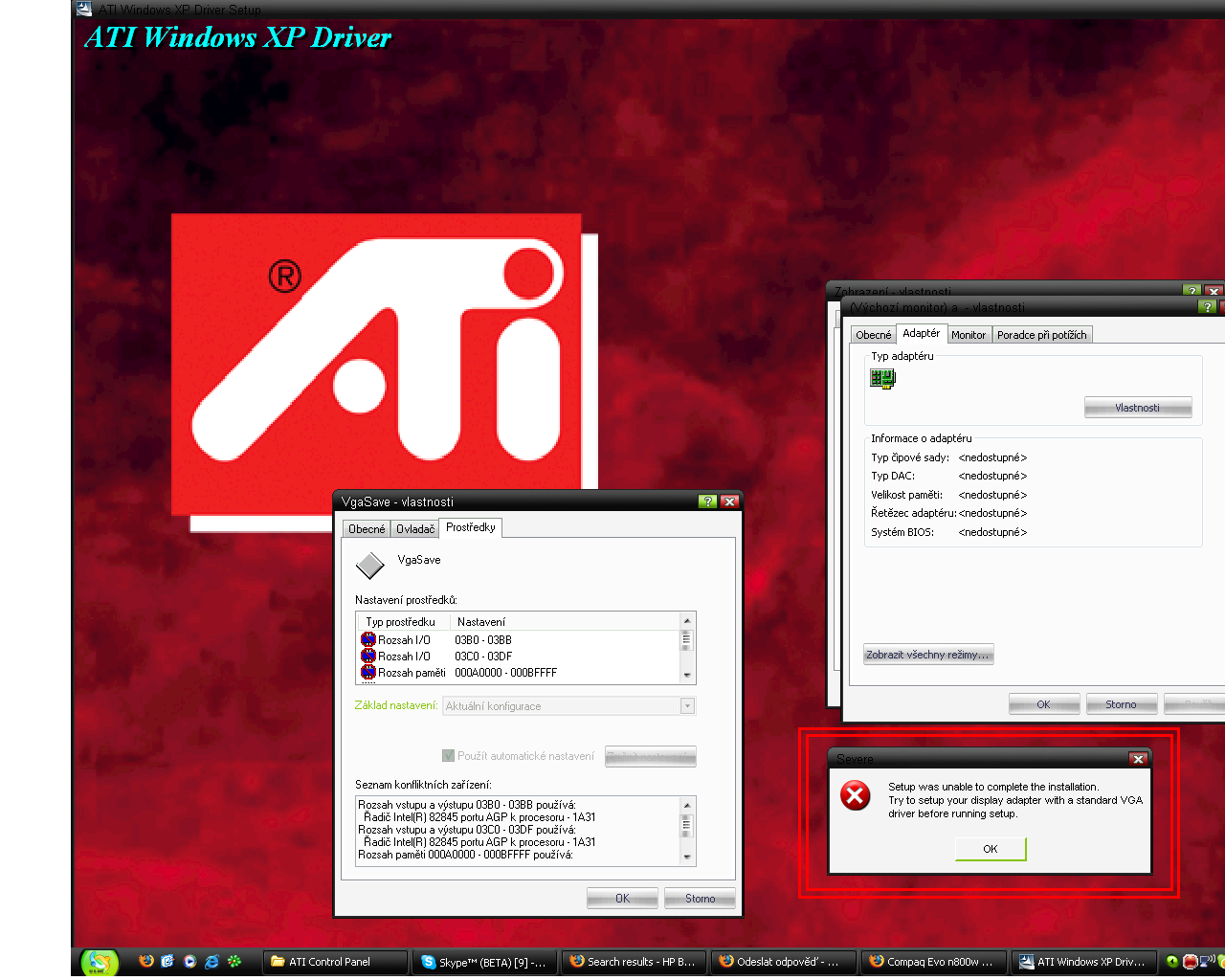Click the Firefox quick launch icon

pos(146,961)
